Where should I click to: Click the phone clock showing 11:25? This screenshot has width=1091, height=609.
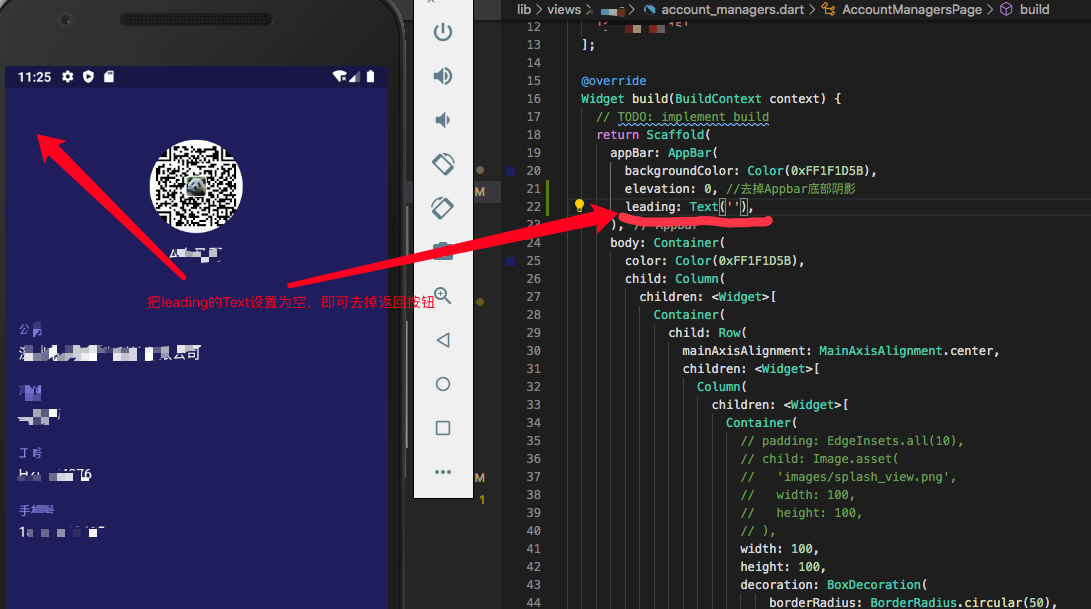pyautogui.click(x=34, y=77)
